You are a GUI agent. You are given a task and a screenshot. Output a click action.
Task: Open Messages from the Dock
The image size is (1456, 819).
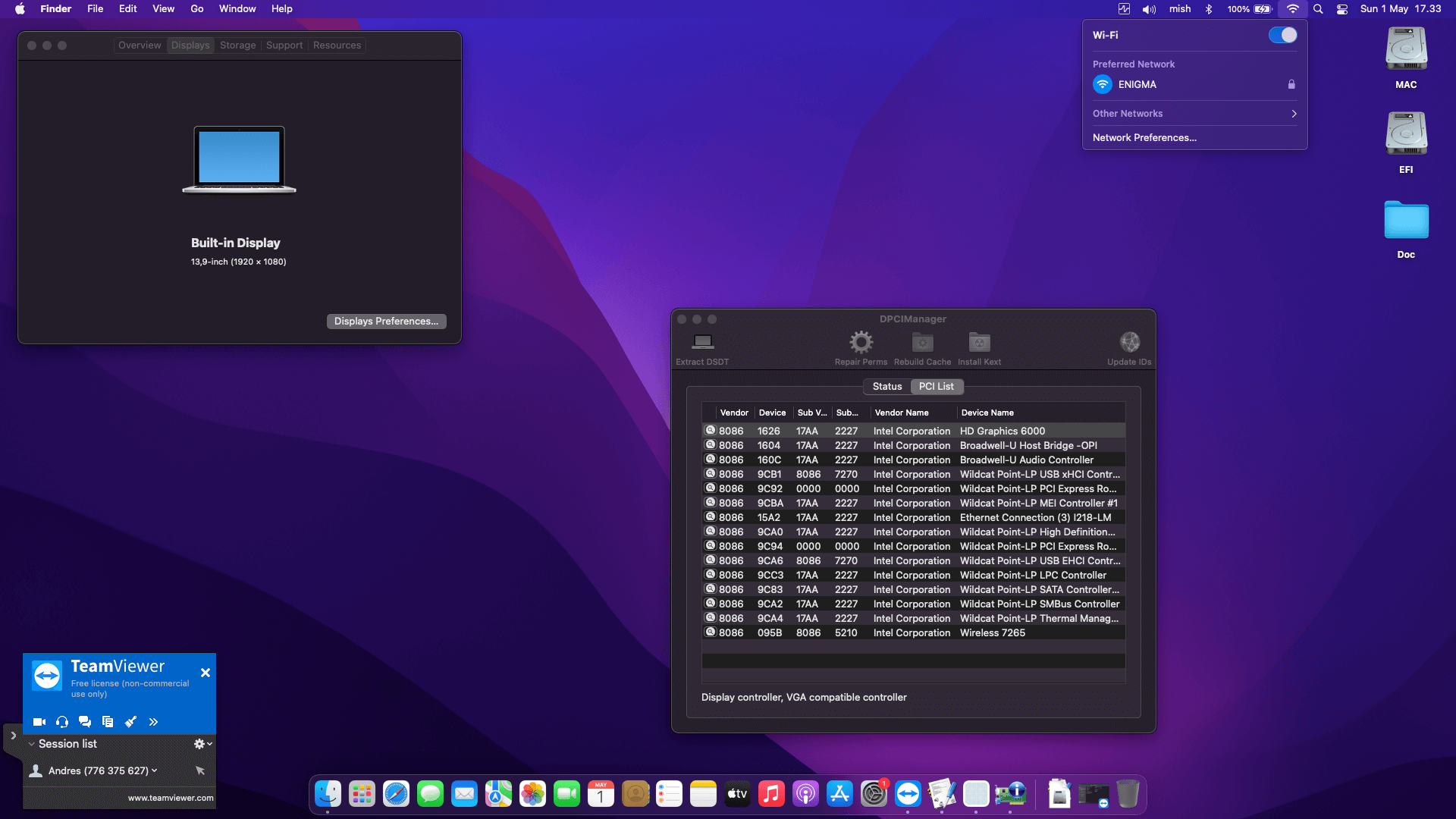click(430, 794)
